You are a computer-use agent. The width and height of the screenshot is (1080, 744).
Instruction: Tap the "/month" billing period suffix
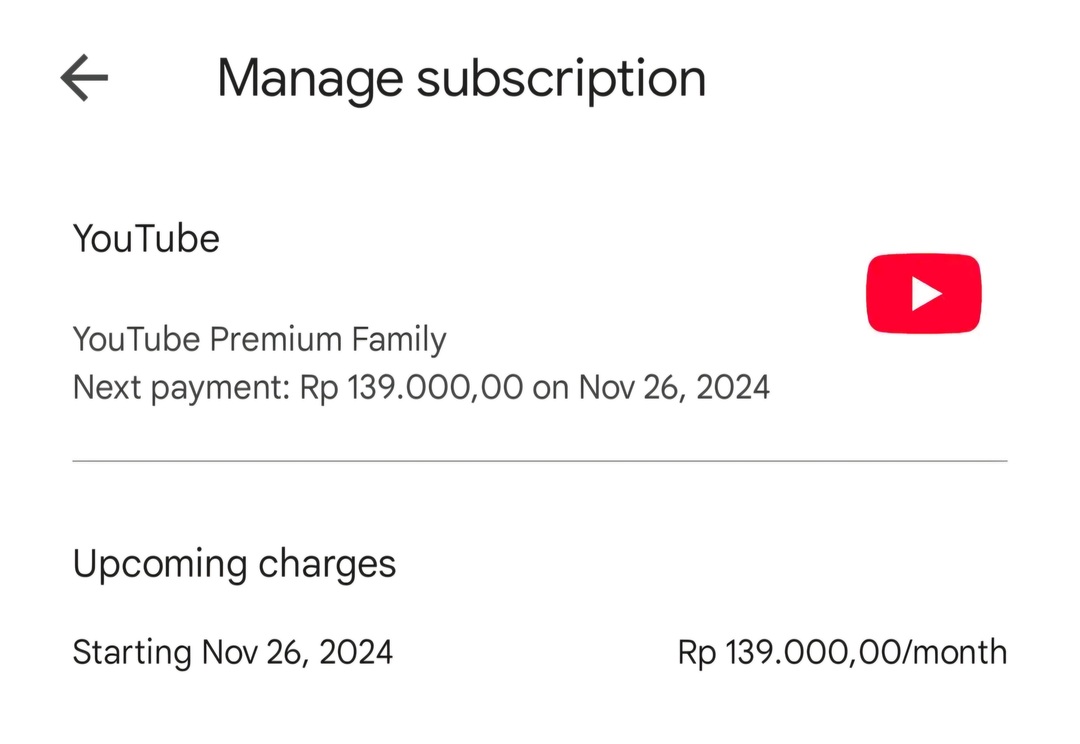pyautogui.click(x=955, y=653)
